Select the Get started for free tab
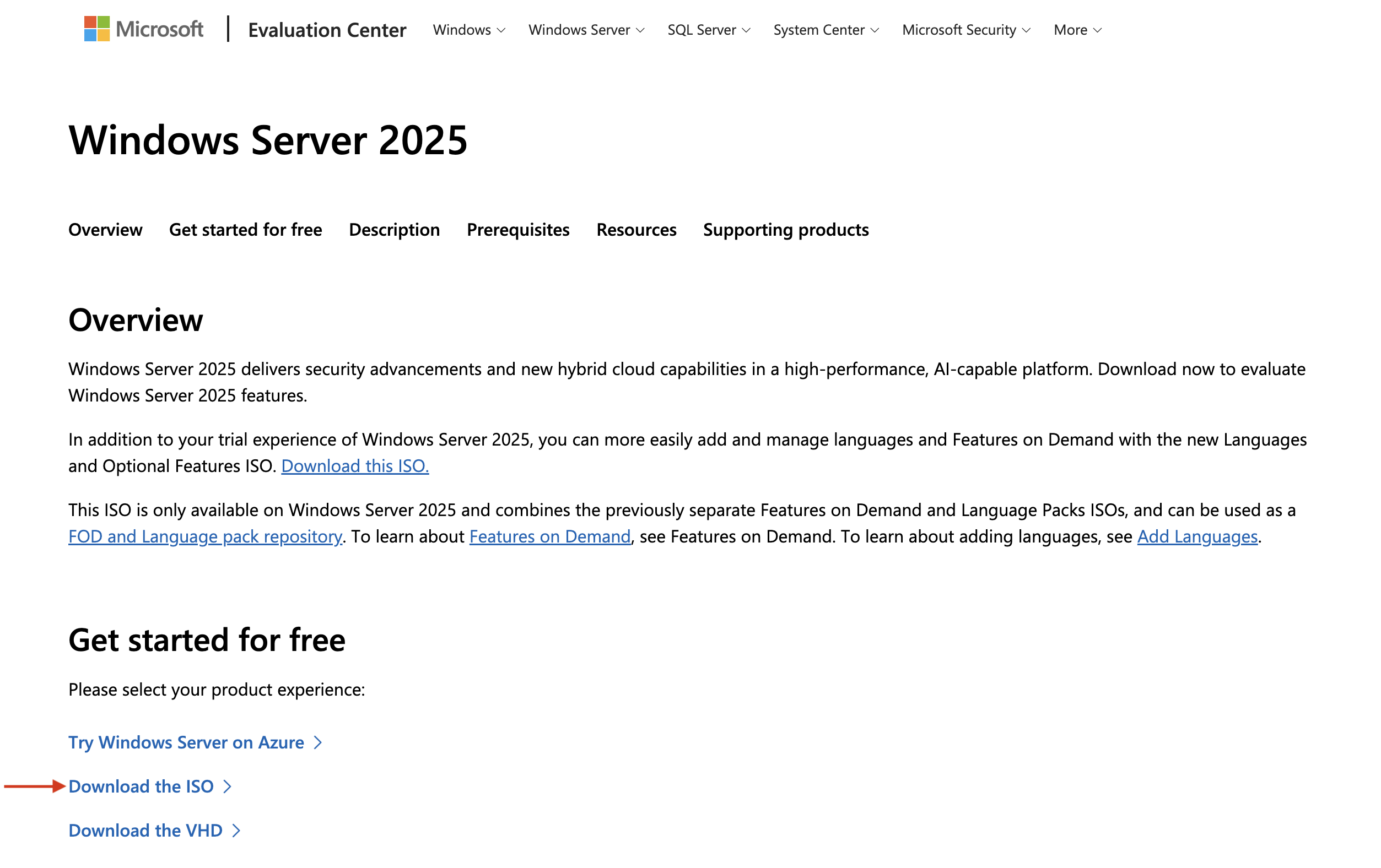Image resolution: width=1381 pixels, height=868 pixels. (x=245, y=229)
